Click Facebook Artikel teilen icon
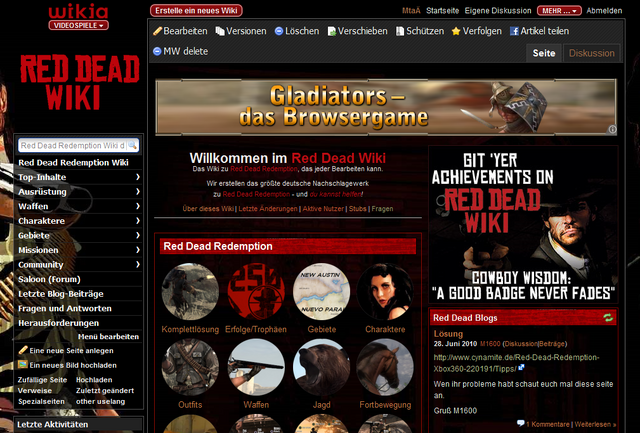Image resolution: width=640 pixels, height=433 pixels. (514, 31)
